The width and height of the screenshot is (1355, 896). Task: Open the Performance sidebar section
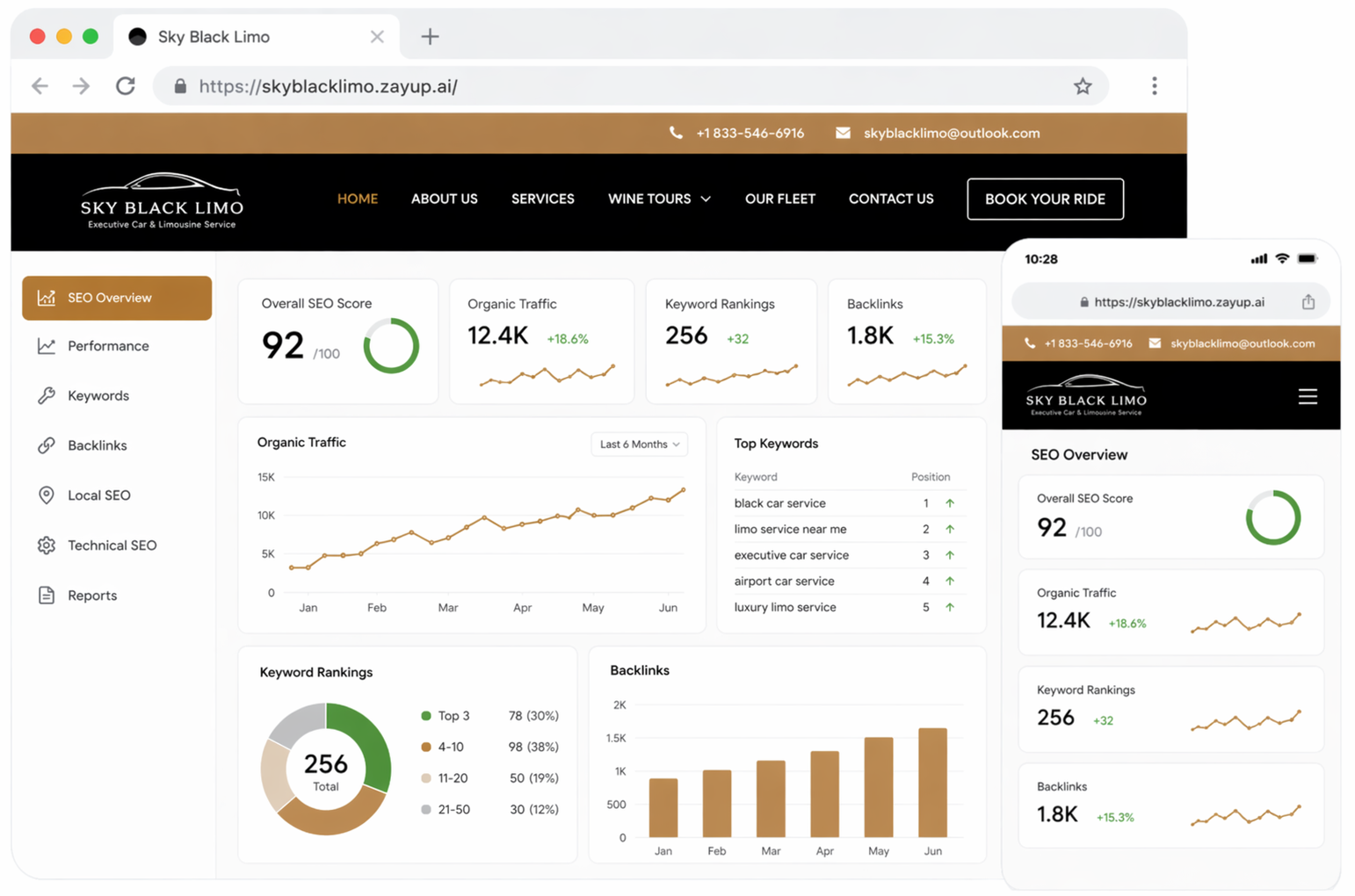click(108, 347)
